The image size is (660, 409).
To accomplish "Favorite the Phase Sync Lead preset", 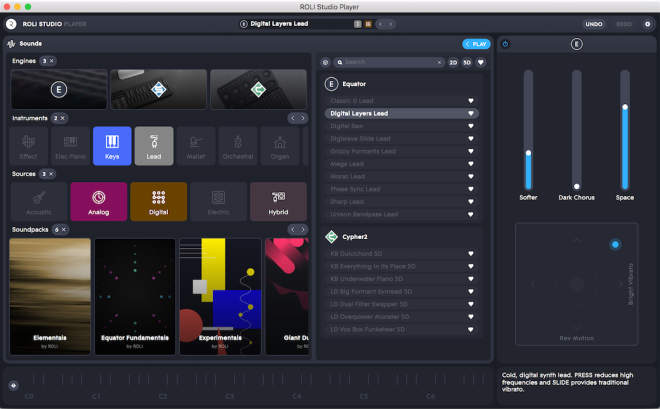I will (471, 189).
